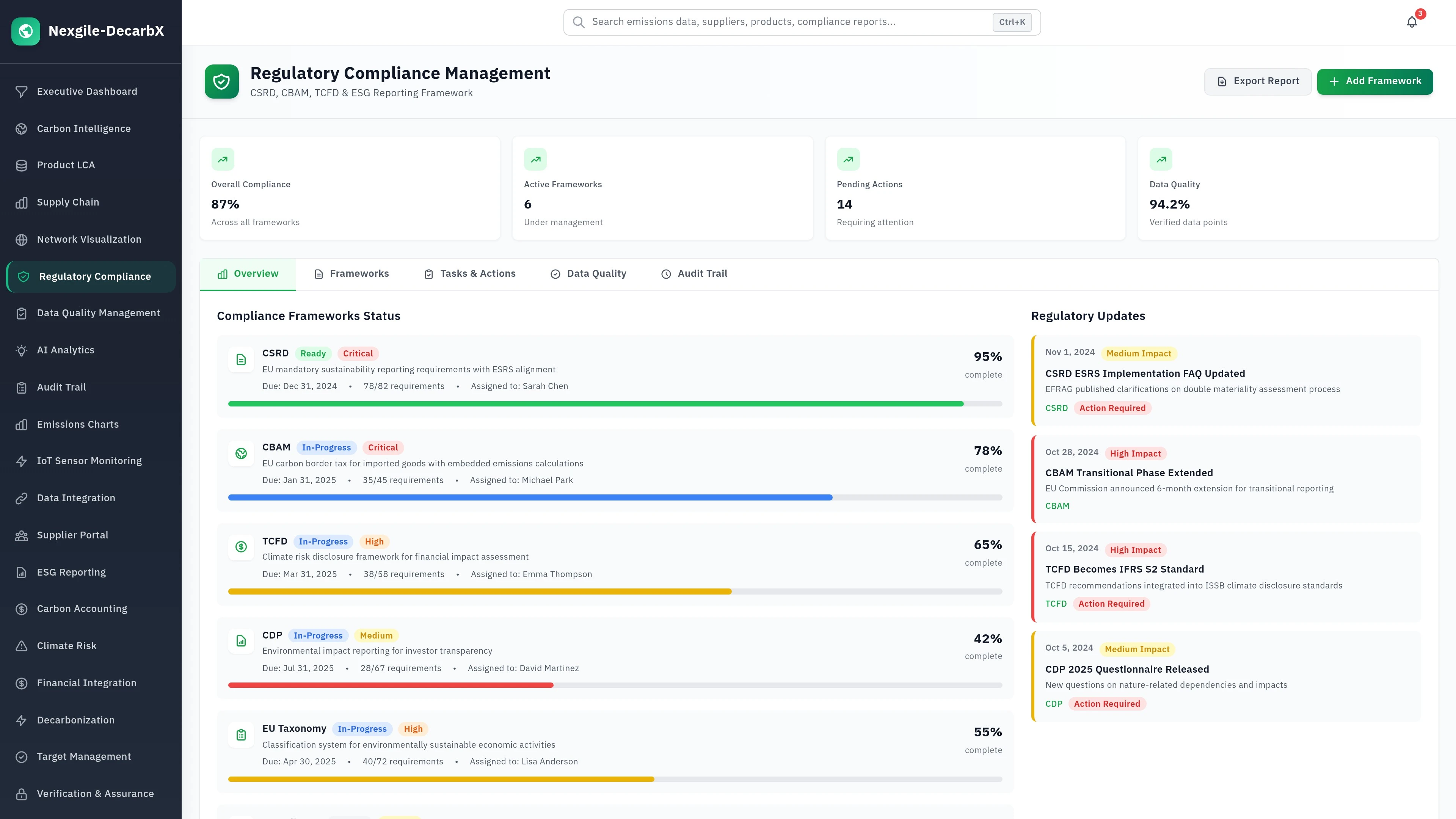Click the Export Report button

[x=1258, y=81]
